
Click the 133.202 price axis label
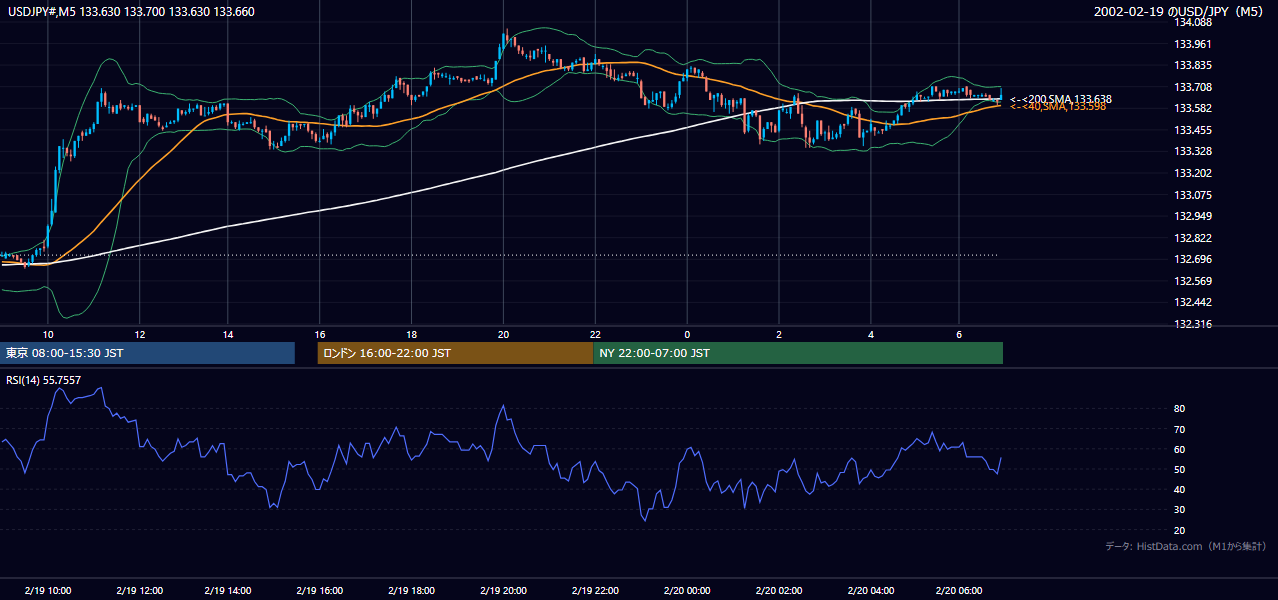click(1194, 173)
